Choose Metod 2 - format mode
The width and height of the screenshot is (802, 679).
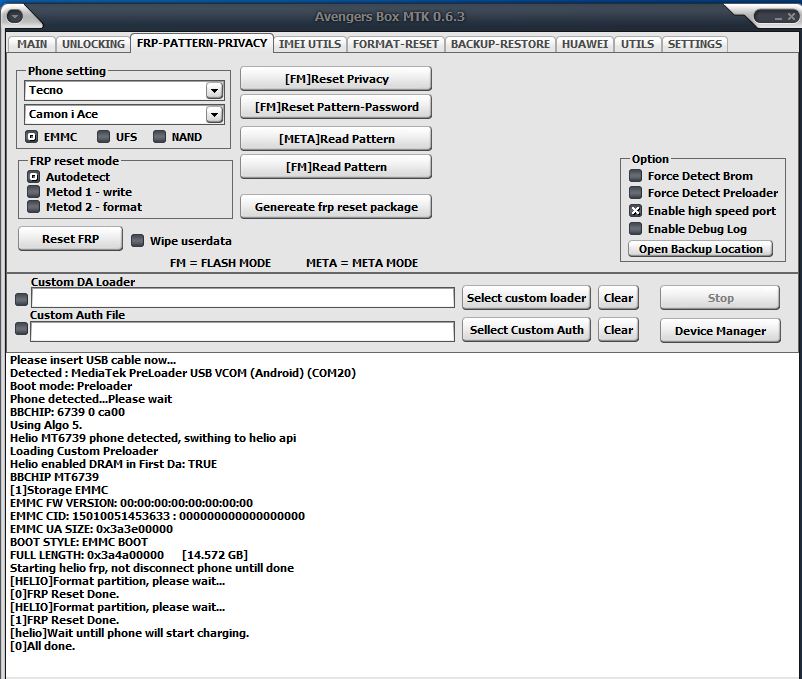coord(33,207)
